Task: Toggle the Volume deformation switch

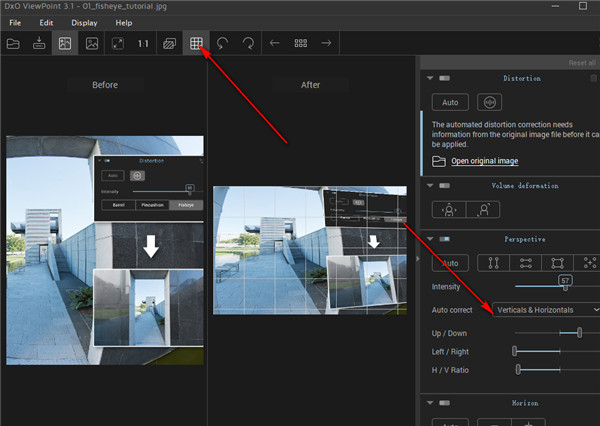Action: [x=445, y=184]
